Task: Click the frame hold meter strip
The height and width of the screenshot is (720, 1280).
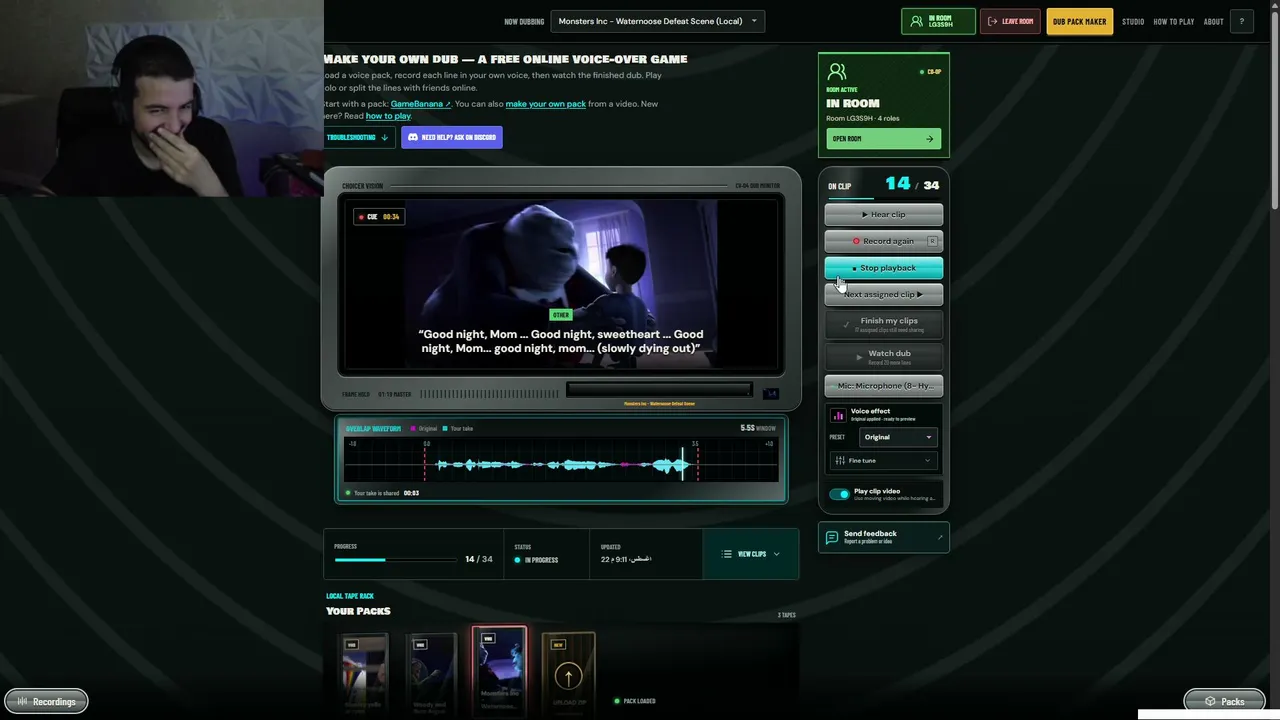Action: click(x=491, y=394)
